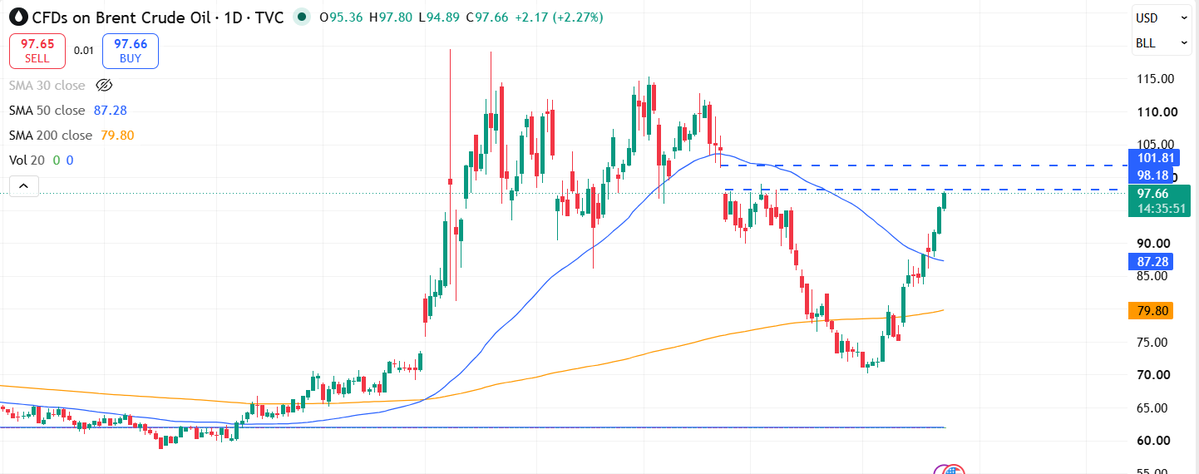
Task: Click the C97.66 close price value
Action: [x=486, y=17]
